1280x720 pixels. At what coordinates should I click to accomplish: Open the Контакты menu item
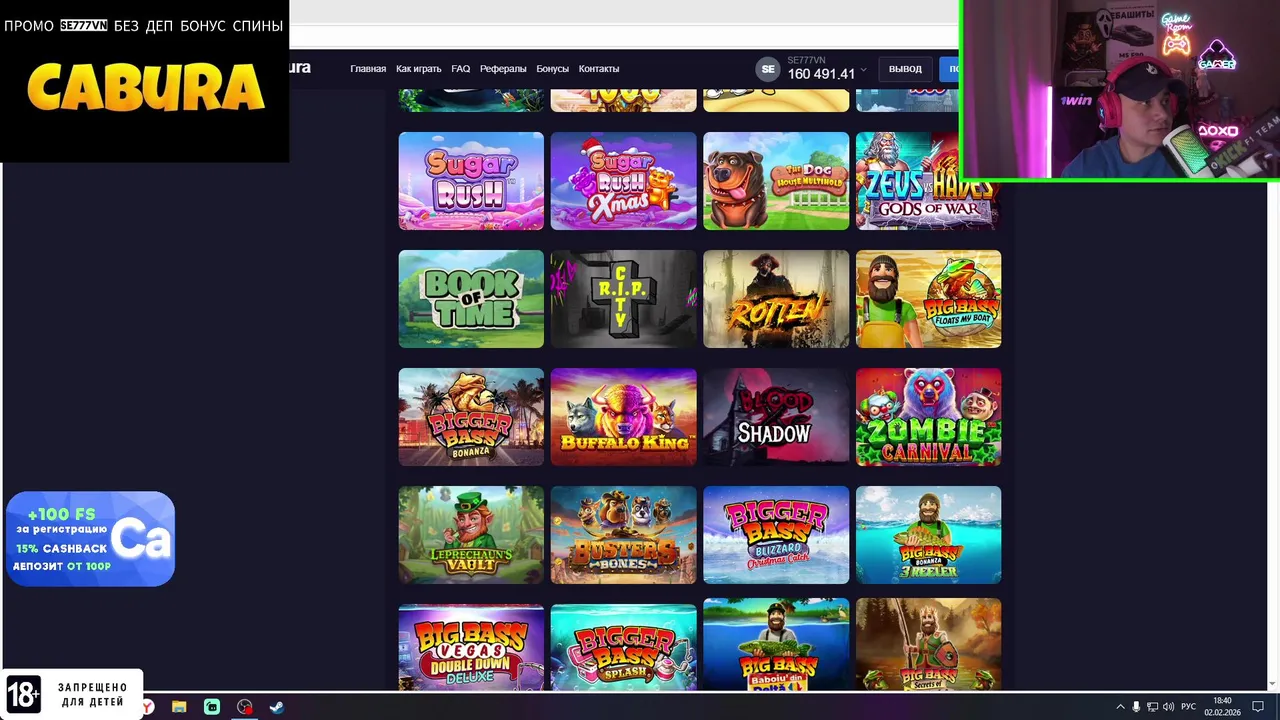599,69
